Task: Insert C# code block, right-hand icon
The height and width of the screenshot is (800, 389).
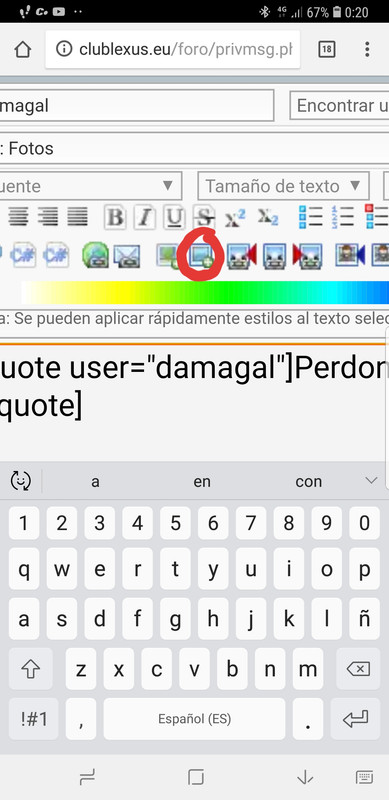Action: pyautogui.click(x=56, y=255)
